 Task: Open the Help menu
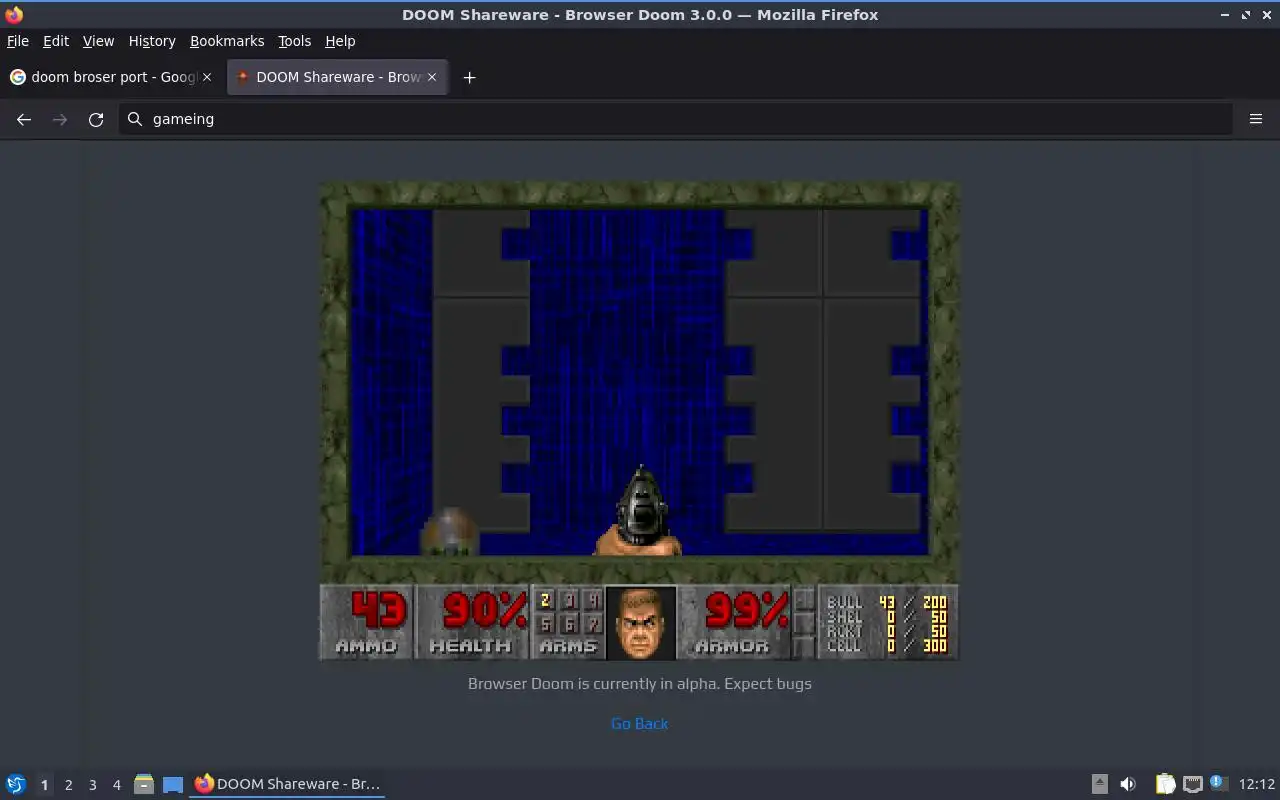(340, 41)
